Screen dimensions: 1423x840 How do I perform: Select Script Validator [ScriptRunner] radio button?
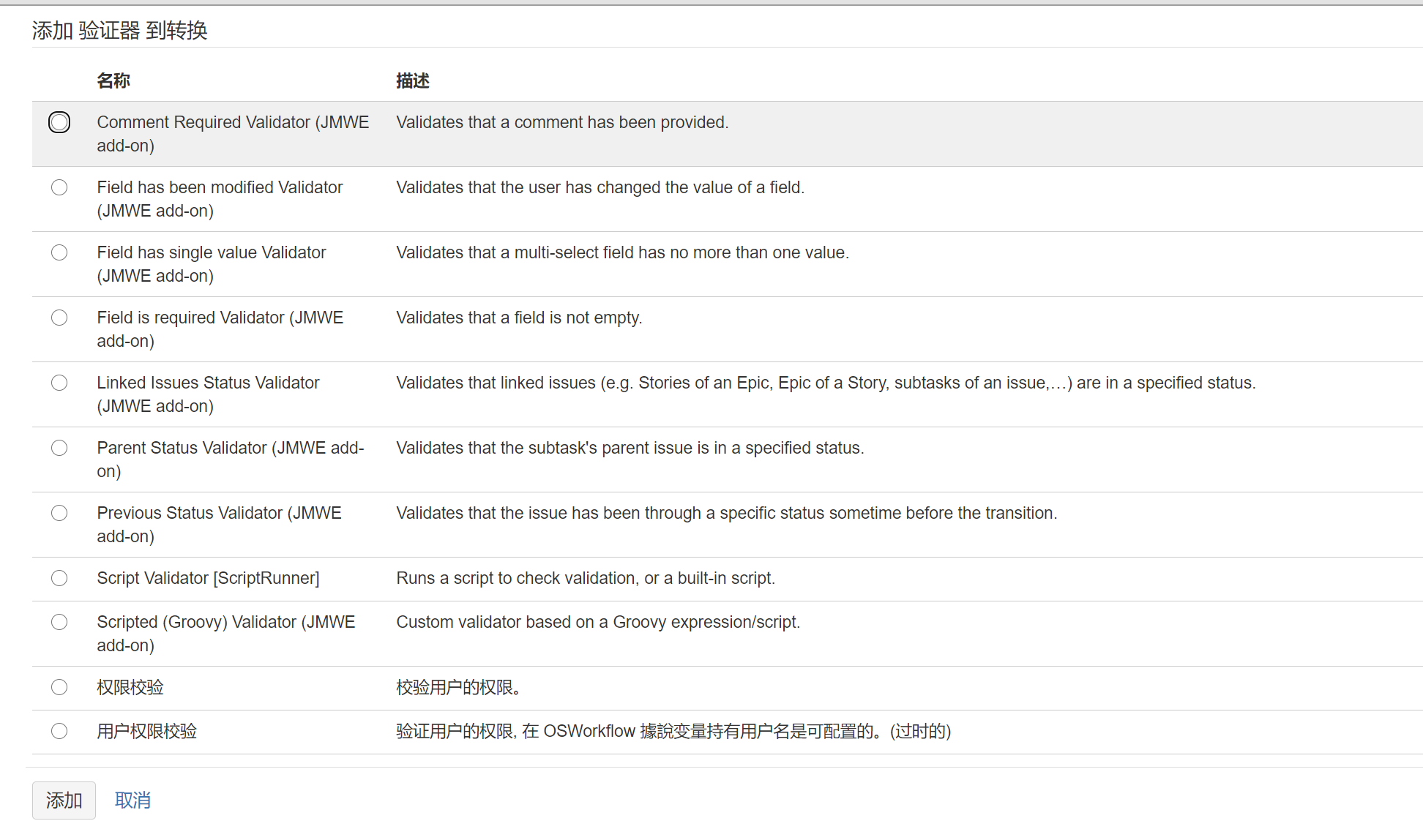59,578
